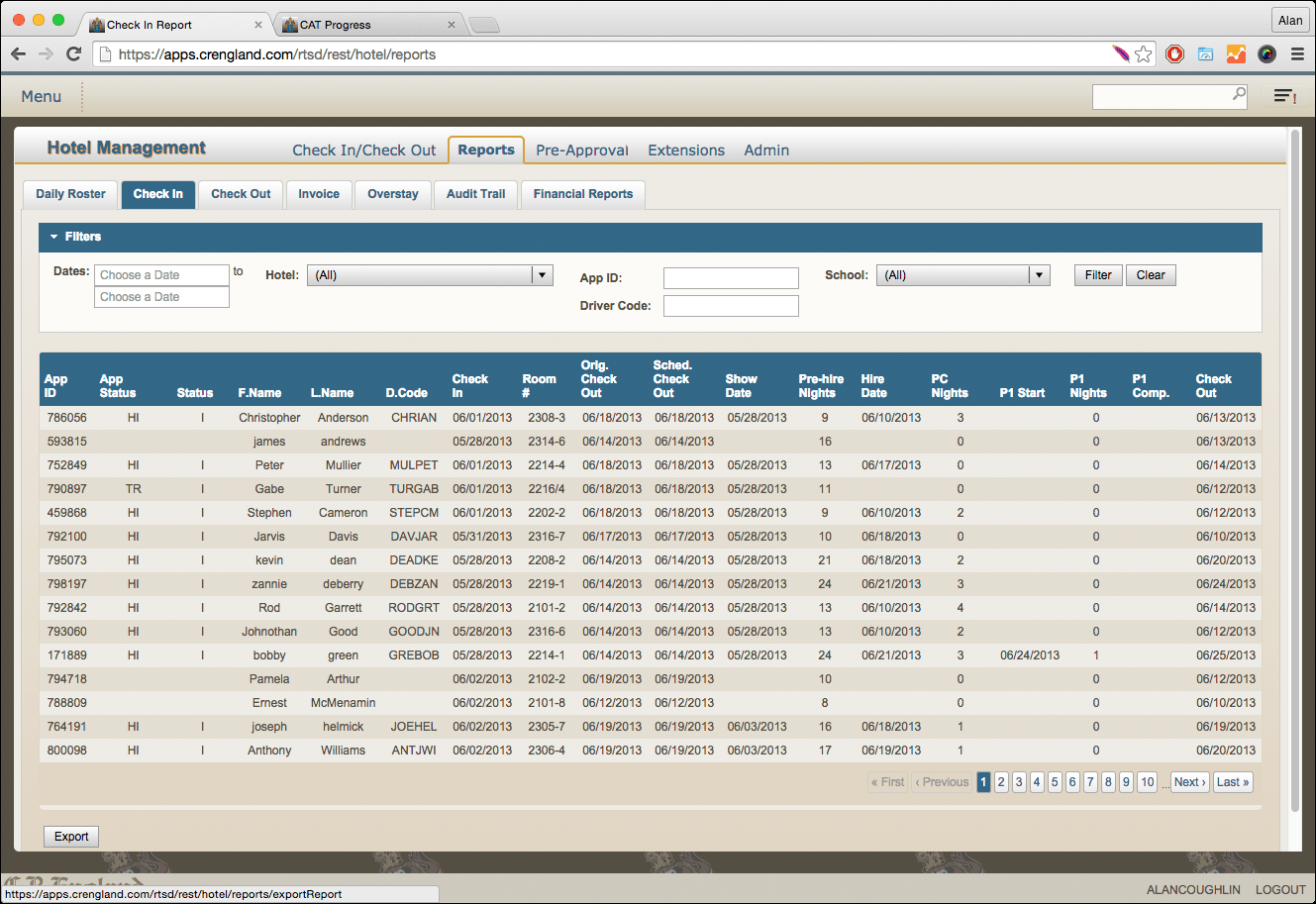Jump to Last page

(x=1233, y=782)
